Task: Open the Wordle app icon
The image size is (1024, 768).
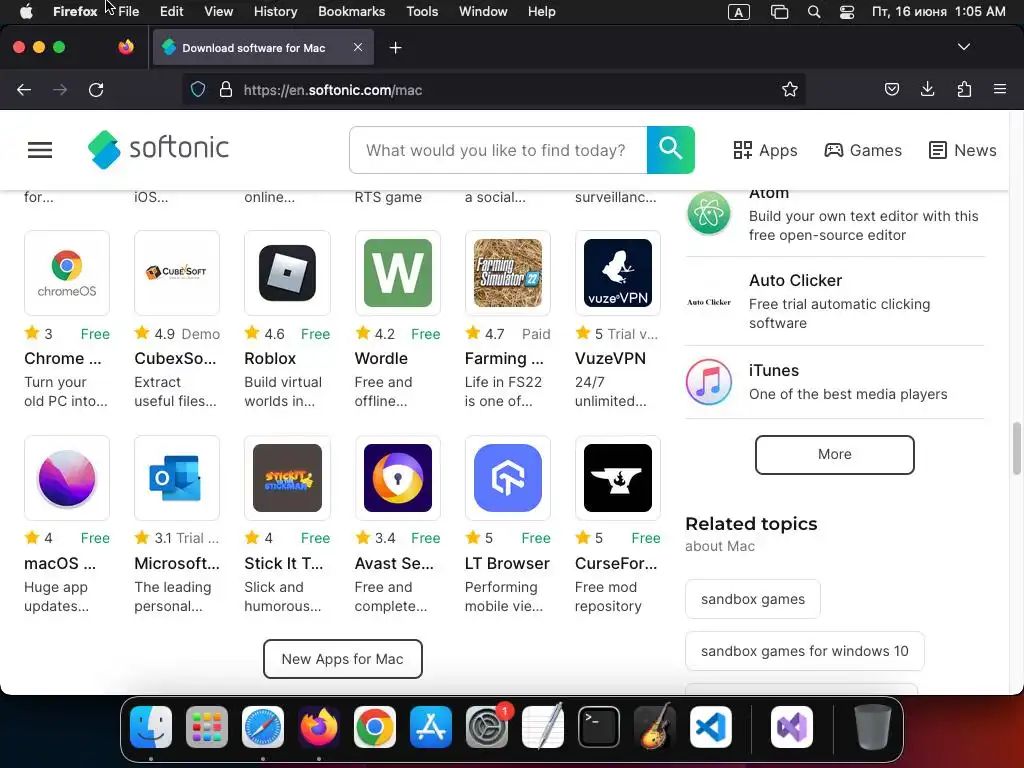Action: [x=398, y=273]
